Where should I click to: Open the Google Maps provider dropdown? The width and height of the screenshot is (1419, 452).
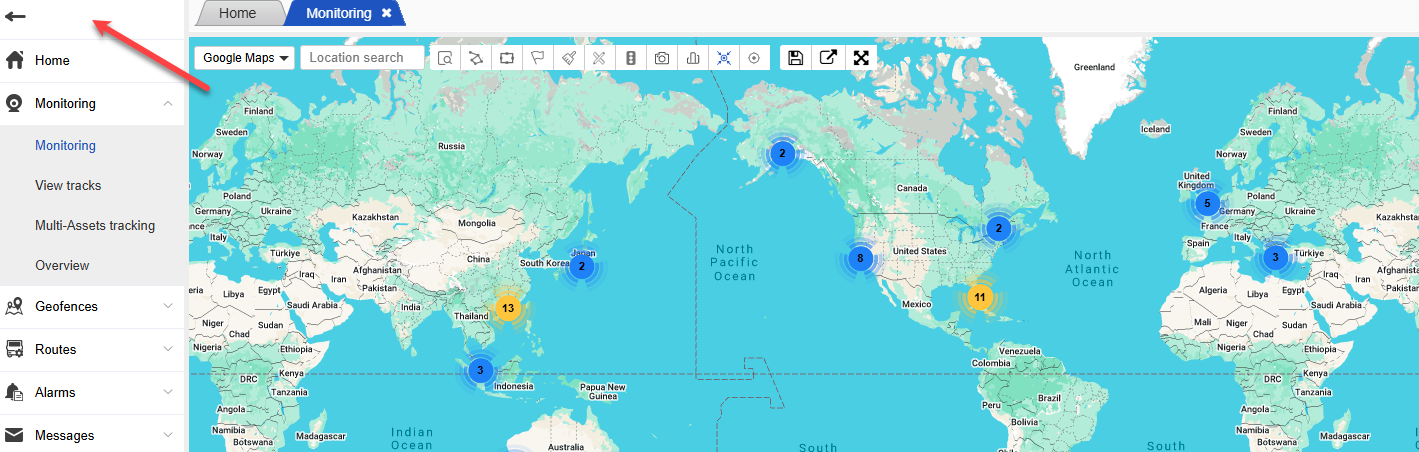pyautogui.click(x=245, y=58)
